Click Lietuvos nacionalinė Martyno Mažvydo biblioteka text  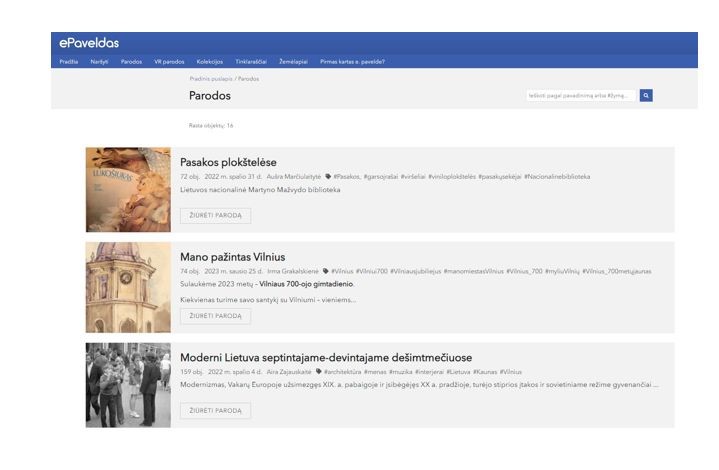click(x=260, y=190)
